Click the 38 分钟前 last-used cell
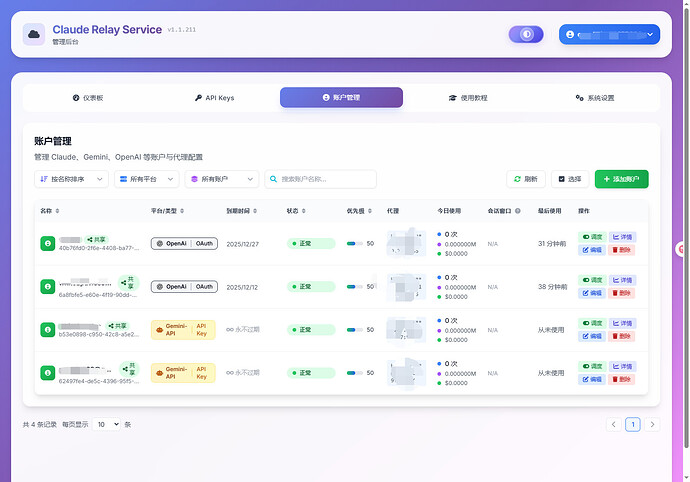This screenshot has height=482, width=690. [552, 287]
